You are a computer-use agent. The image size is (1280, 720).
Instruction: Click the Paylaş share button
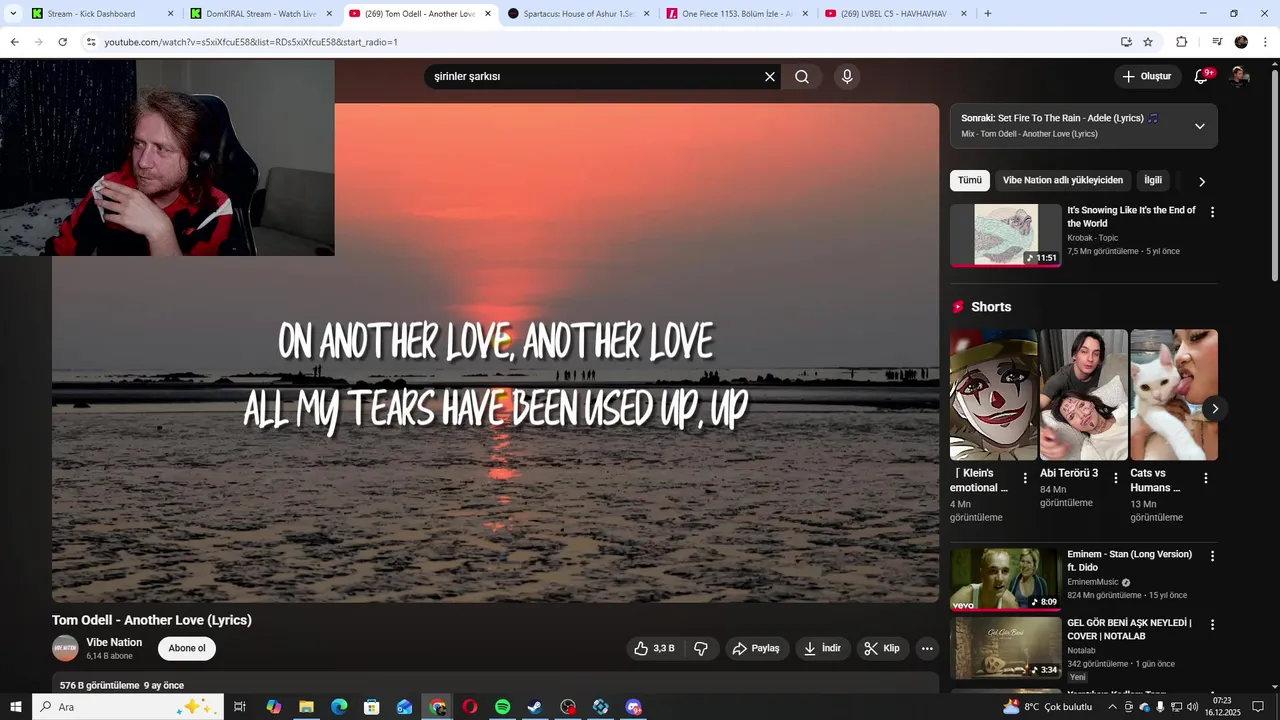[x=757, y=648]
